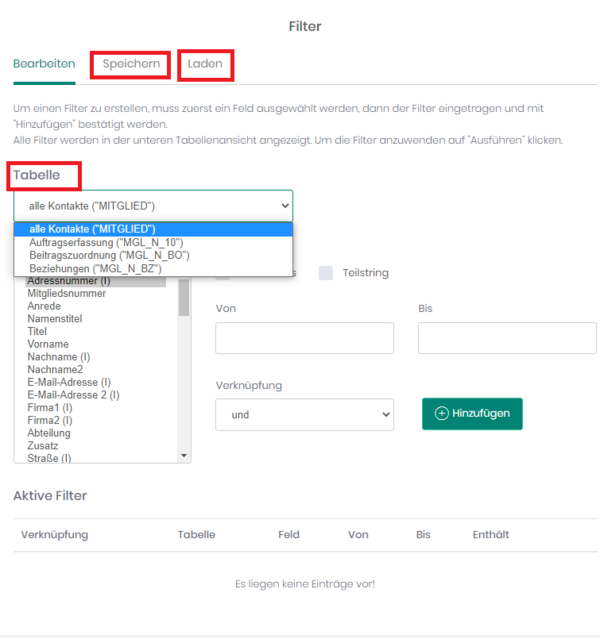Switch to the Speichern tab

tap(131, 64)
